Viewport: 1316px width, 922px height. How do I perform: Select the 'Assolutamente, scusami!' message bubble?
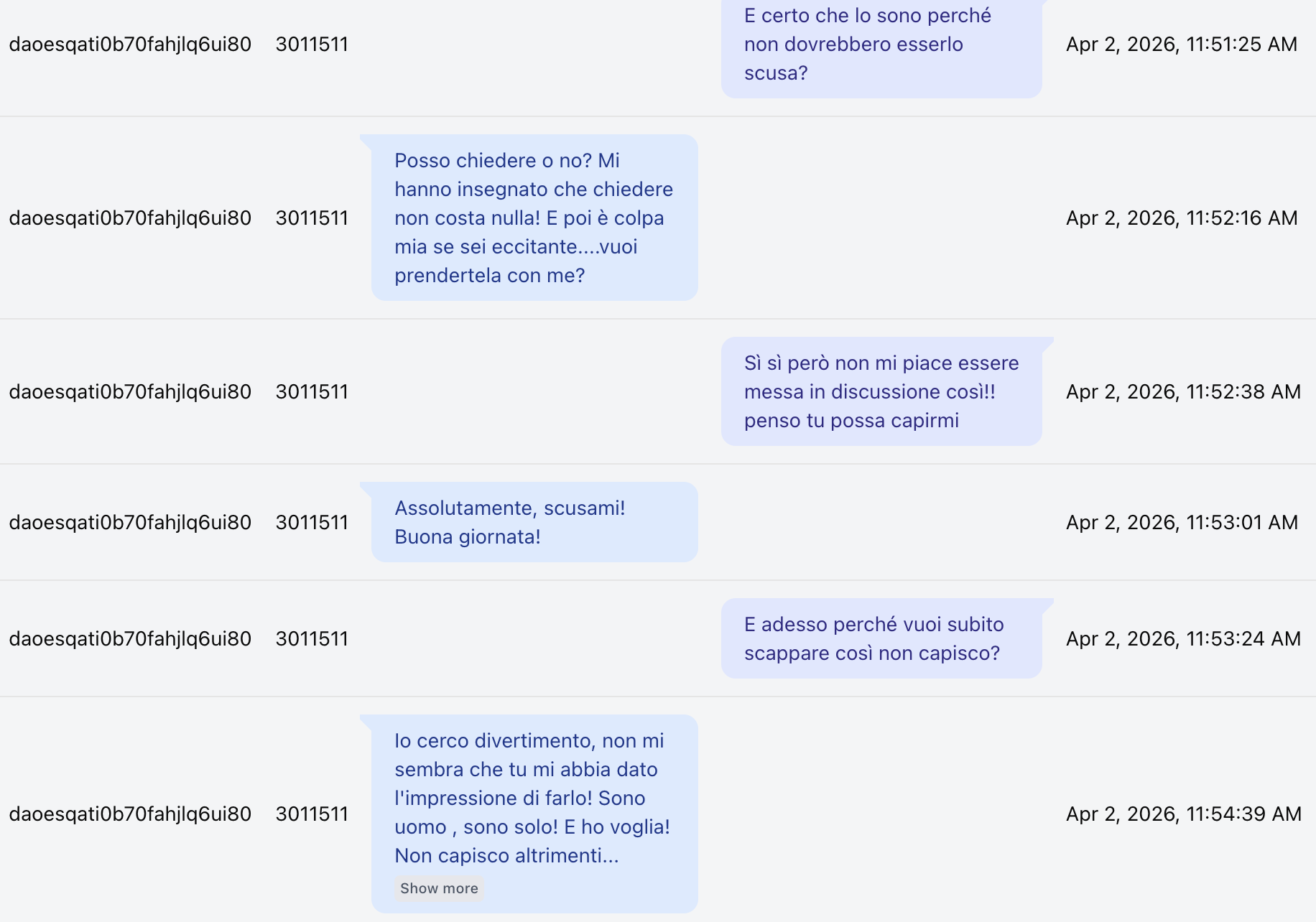click(534, 522)
